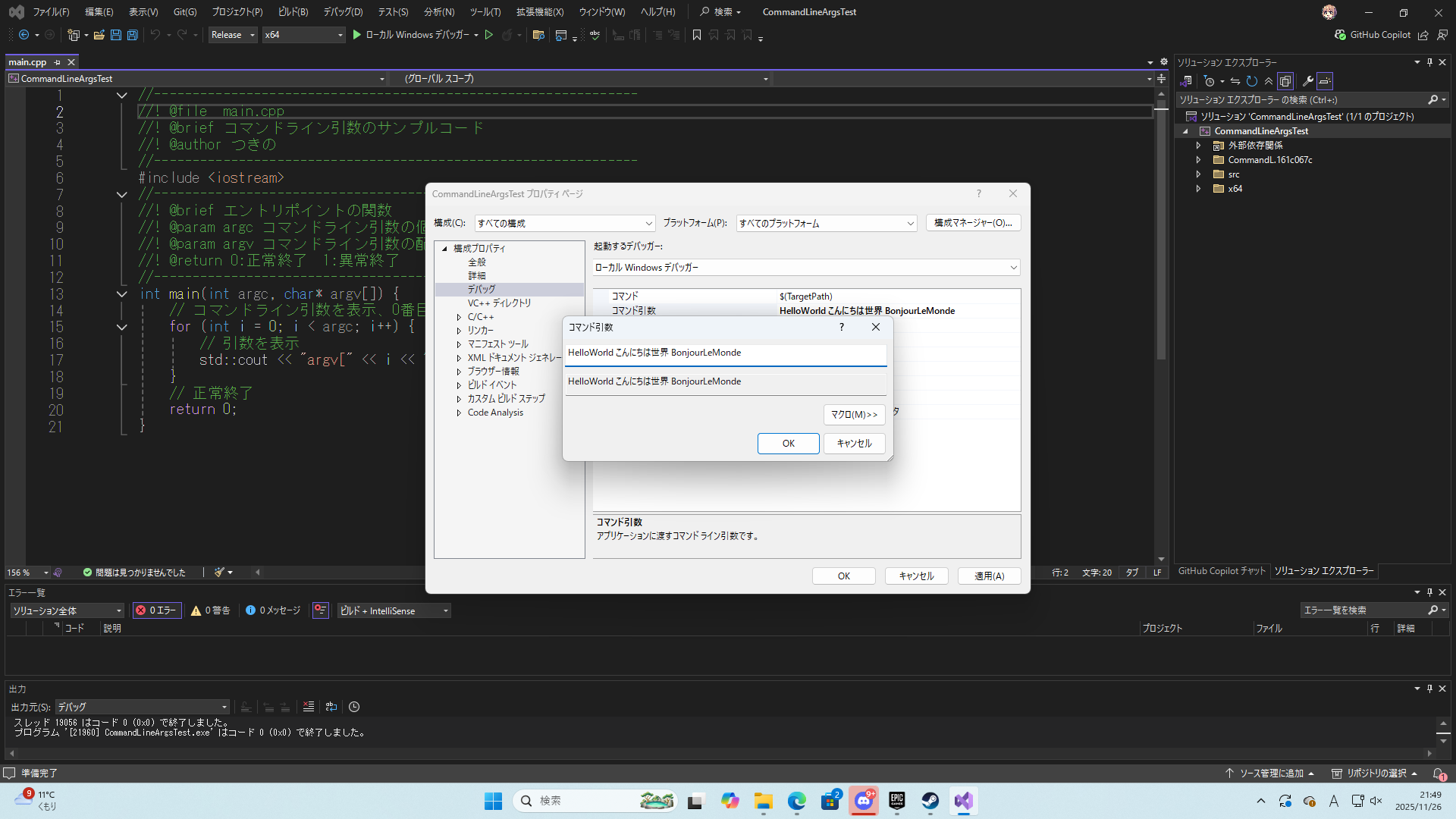Click the Save All toolbar icon
The width and height of the screenshot is (1456, 819).
tap(132, 35)
